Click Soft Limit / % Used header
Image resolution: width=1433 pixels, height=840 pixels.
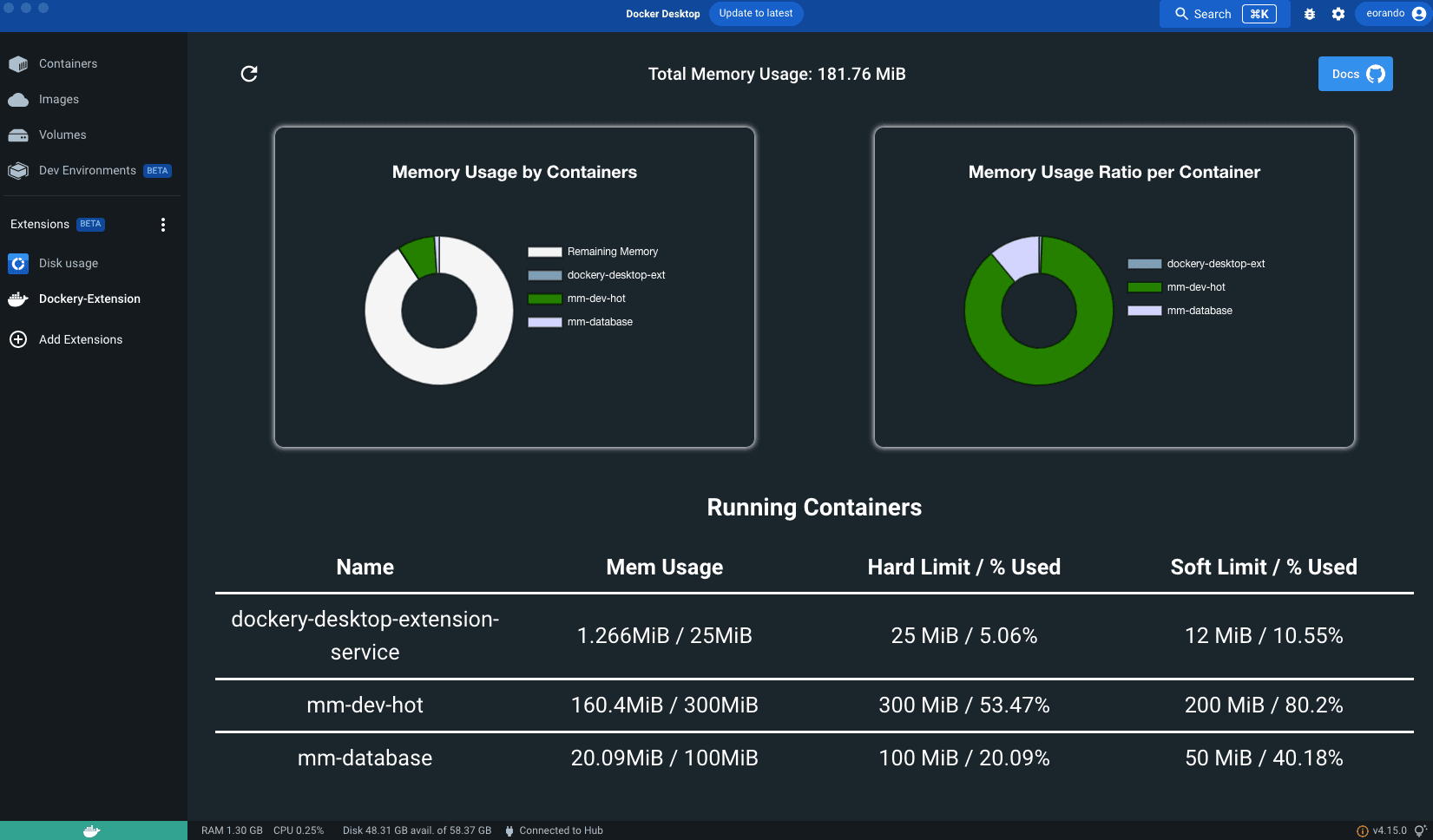click(x=1264, y=567)
